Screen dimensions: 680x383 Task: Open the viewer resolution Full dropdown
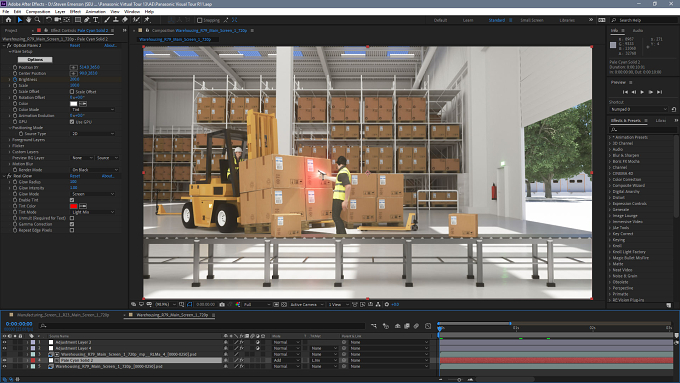coord(257,304)
